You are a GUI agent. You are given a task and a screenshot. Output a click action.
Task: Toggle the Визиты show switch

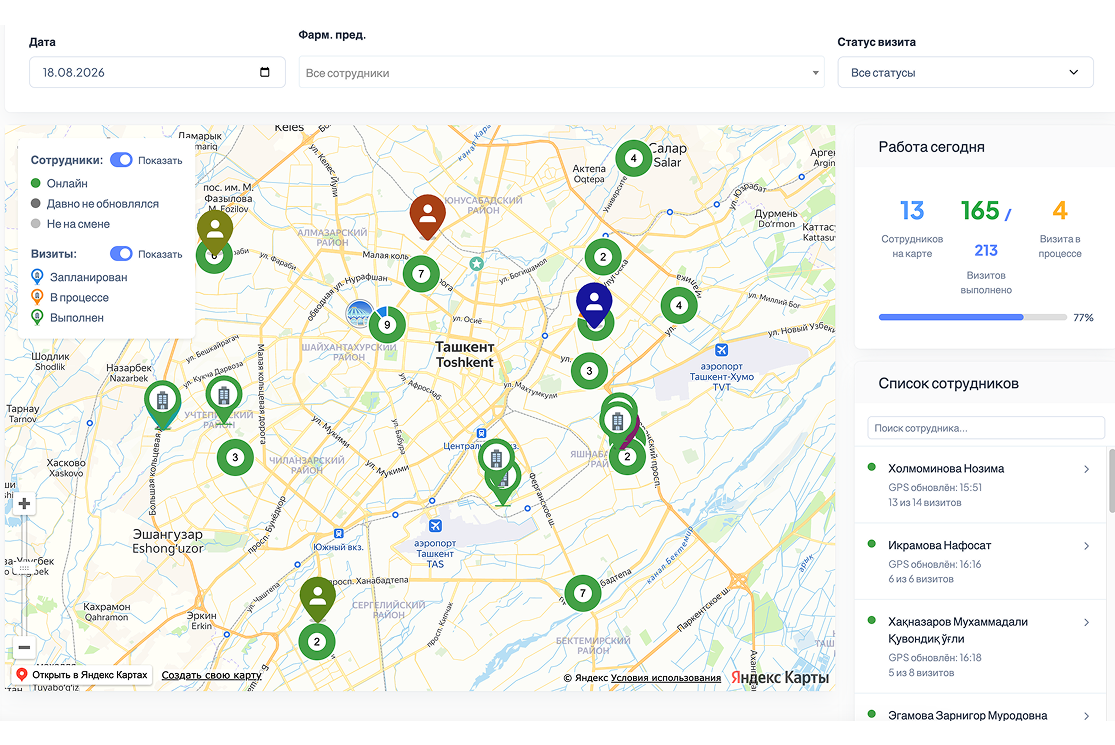(121, 254)
